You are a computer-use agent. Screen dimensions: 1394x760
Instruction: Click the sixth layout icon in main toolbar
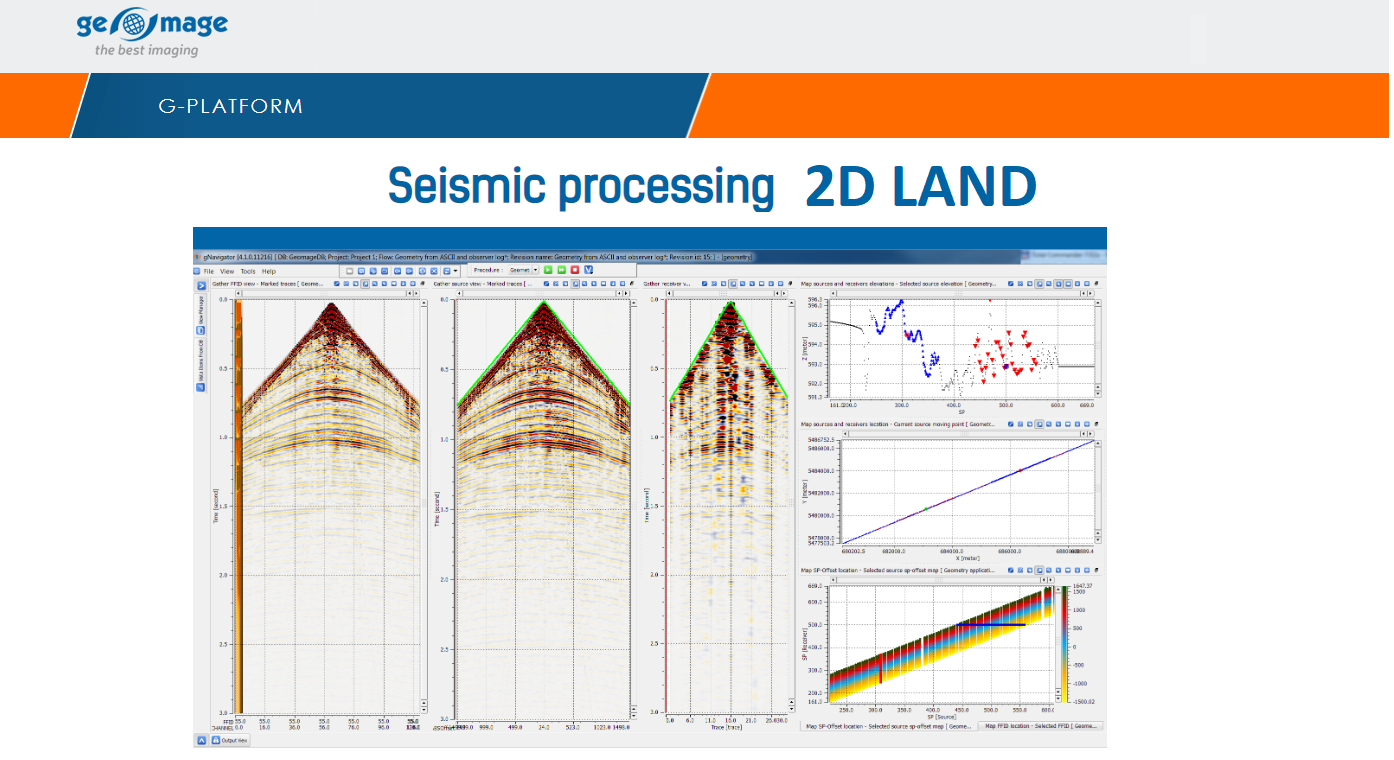pos(410,271)
